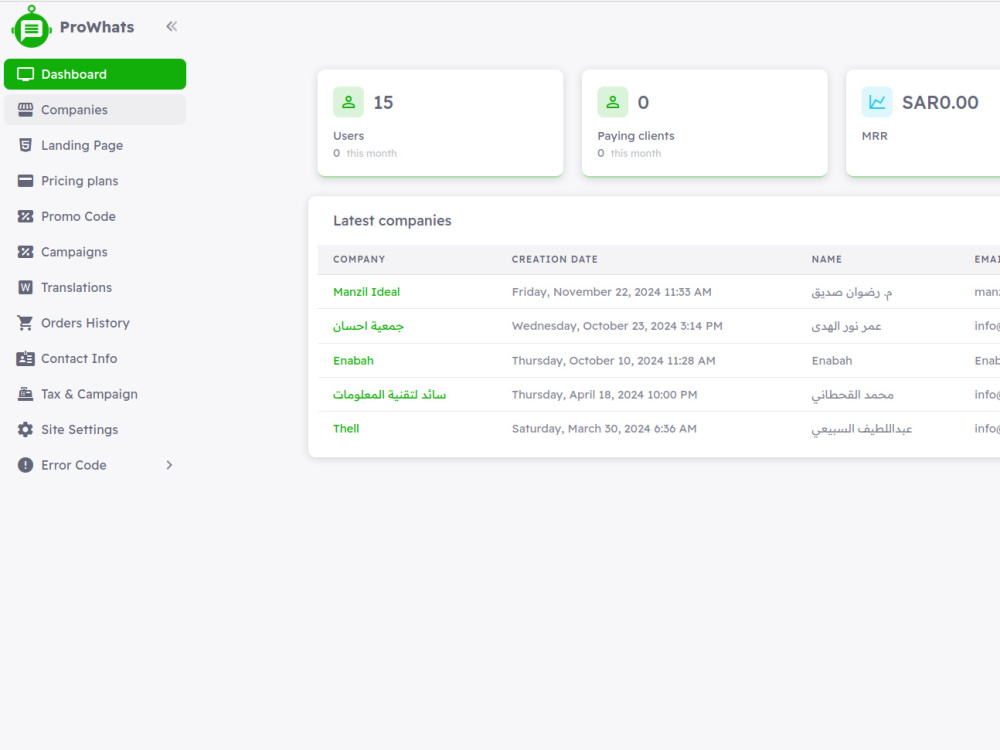
Task: Click the date Saturday, March 30, 2024 6:36 AM
Action: [604, 429]
